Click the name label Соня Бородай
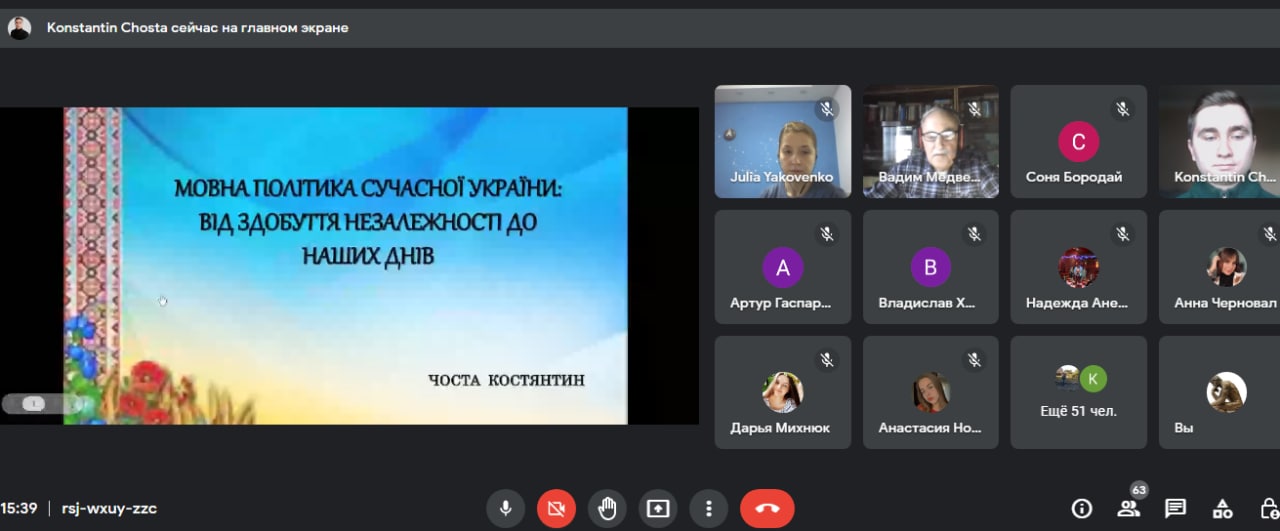The image size is (1280, 531). click(1074, 177)
